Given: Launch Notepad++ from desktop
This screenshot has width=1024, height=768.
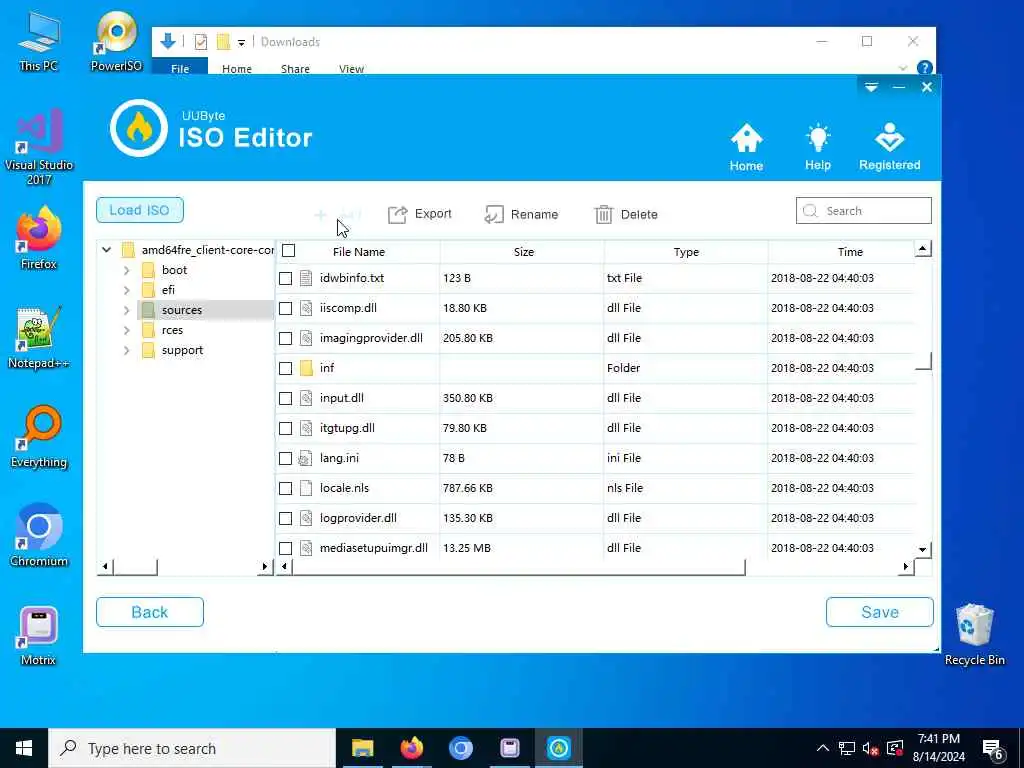Looking at the screenshot, I should click(39, 337).
